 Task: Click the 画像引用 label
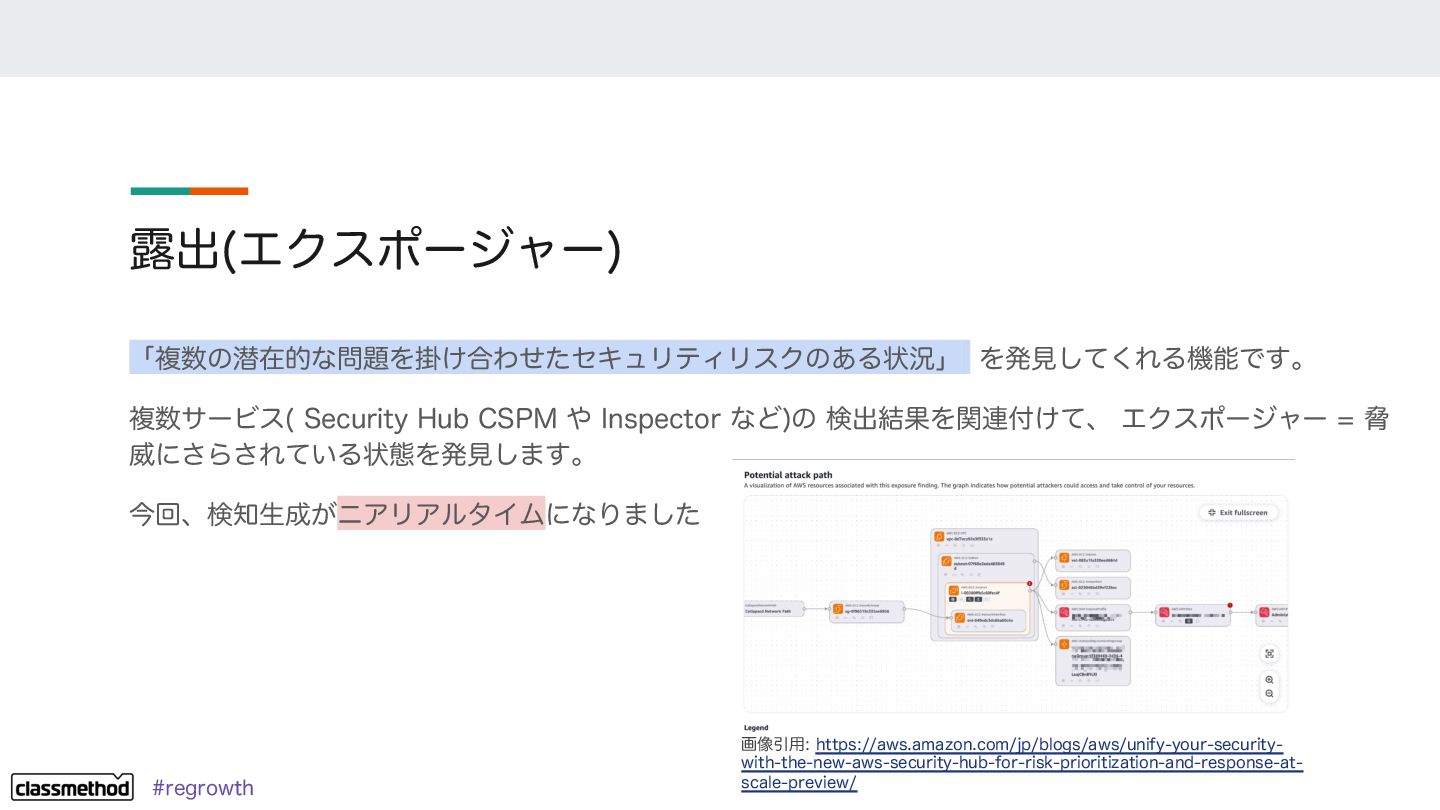pos(775,745)
